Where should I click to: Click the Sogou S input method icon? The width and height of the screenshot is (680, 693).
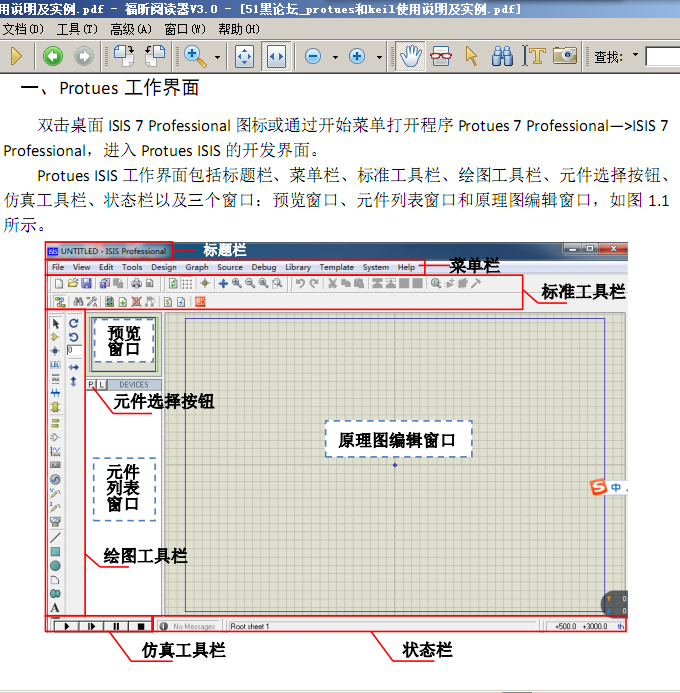click(x=598, y=487)
